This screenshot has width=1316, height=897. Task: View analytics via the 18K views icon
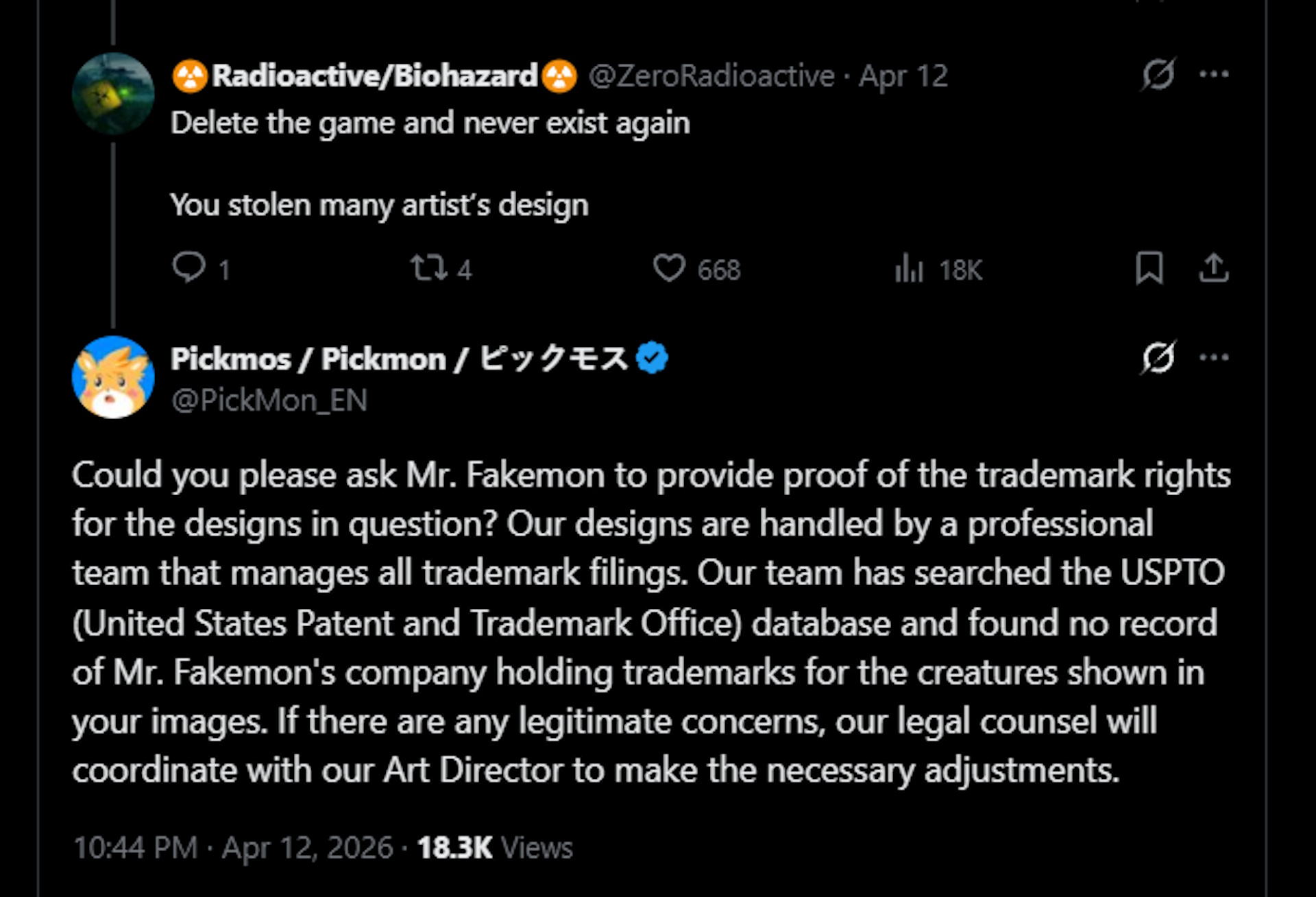click(x=910, y=269)
